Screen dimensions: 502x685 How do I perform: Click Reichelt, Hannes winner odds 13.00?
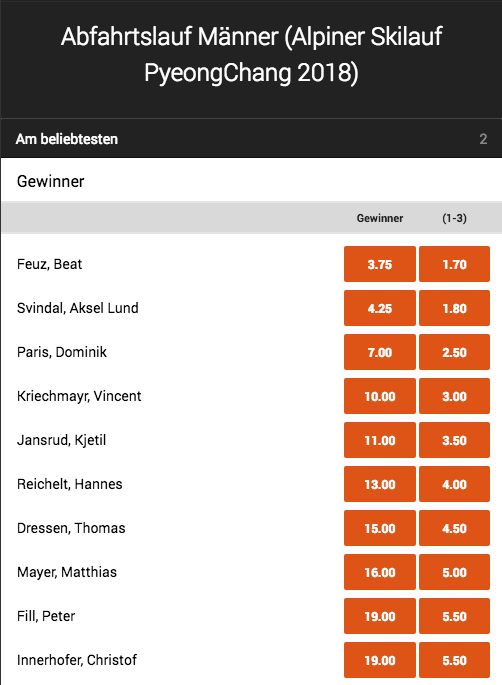[380, 484]
